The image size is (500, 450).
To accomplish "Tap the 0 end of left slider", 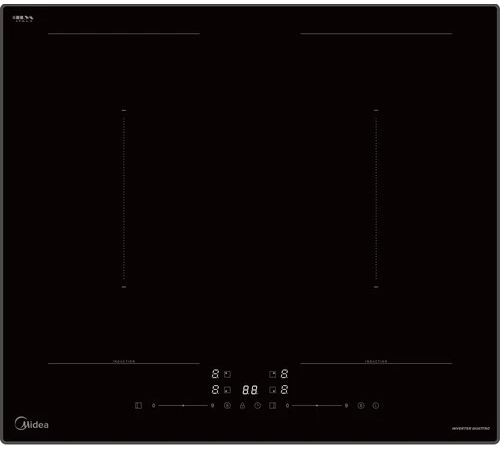I will point(153,405).
